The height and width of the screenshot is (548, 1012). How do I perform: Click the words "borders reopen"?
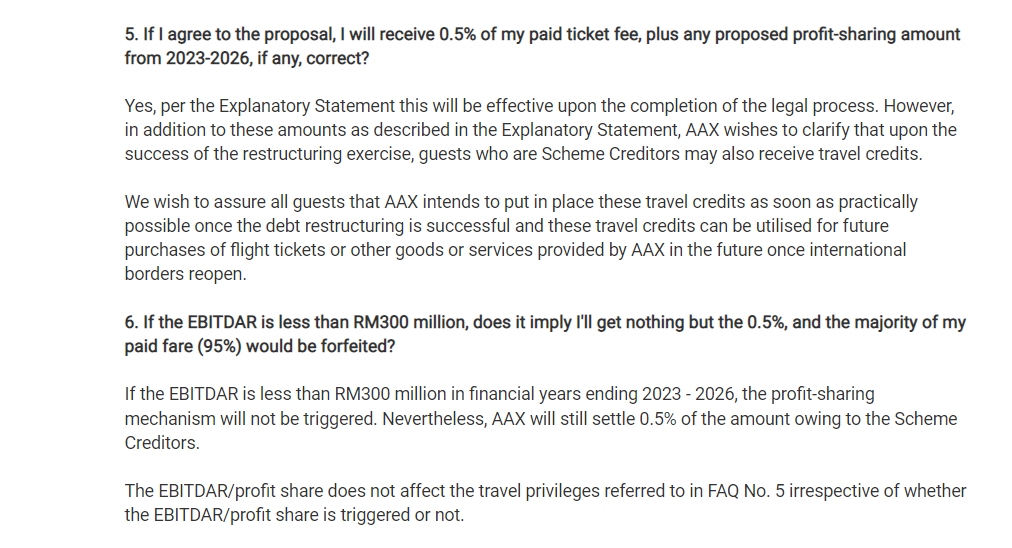[187, 274]
